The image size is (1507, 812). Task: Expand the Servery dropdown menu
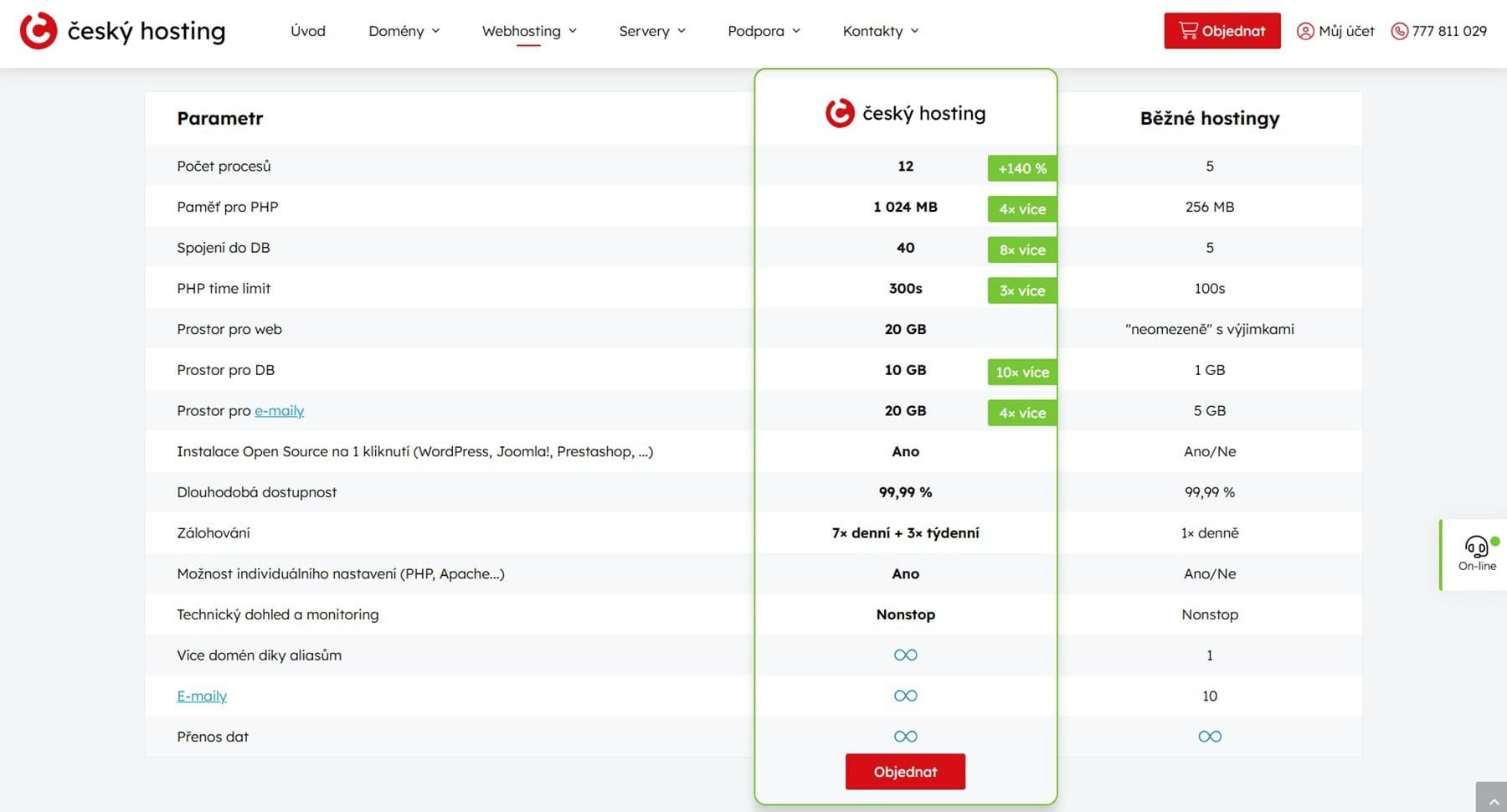[x=652, y=31]
